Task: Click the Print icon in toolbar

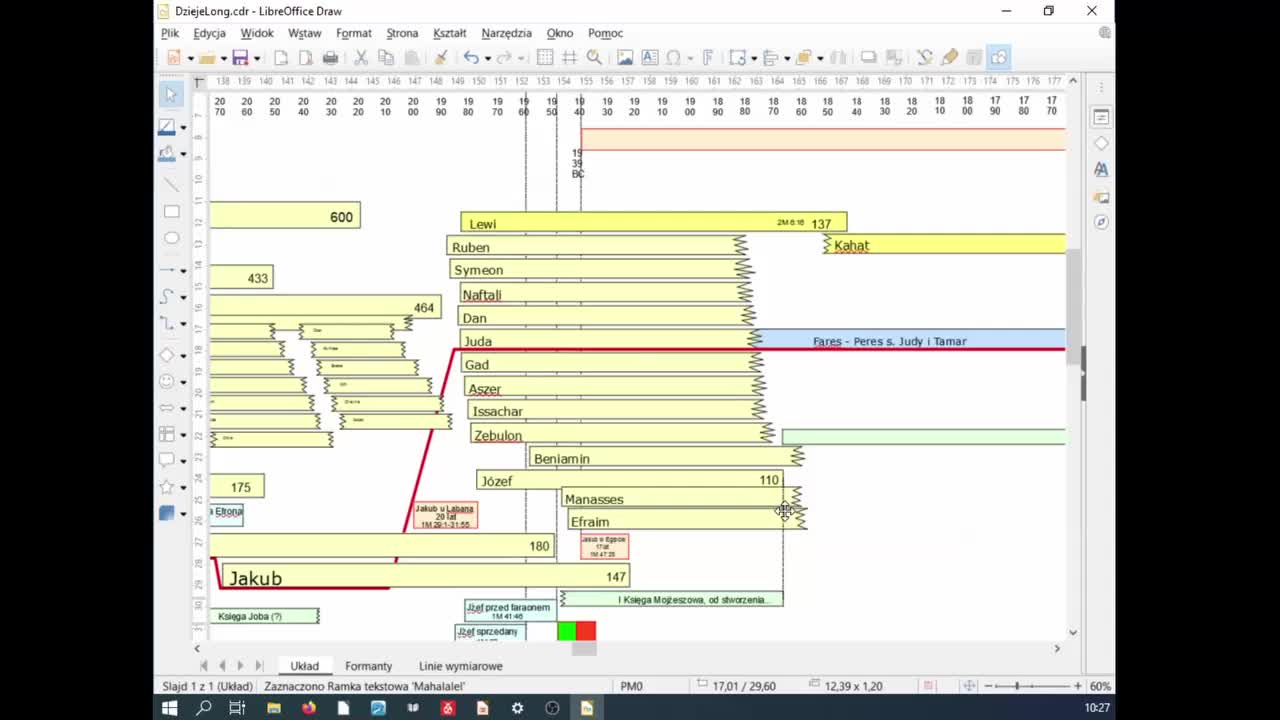Action: pyautogui.click(x=330, y=58)
